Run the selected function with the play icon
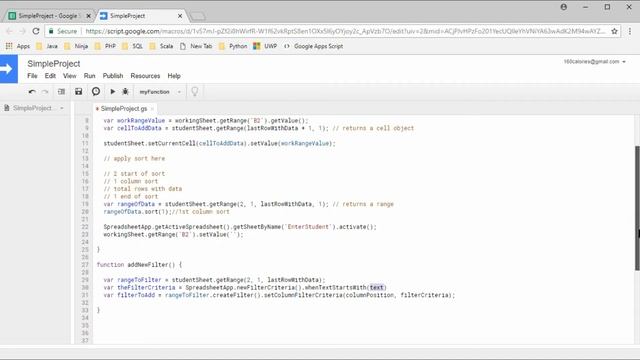The height and width of the screenshot is (360, 640). click(113, 92)
